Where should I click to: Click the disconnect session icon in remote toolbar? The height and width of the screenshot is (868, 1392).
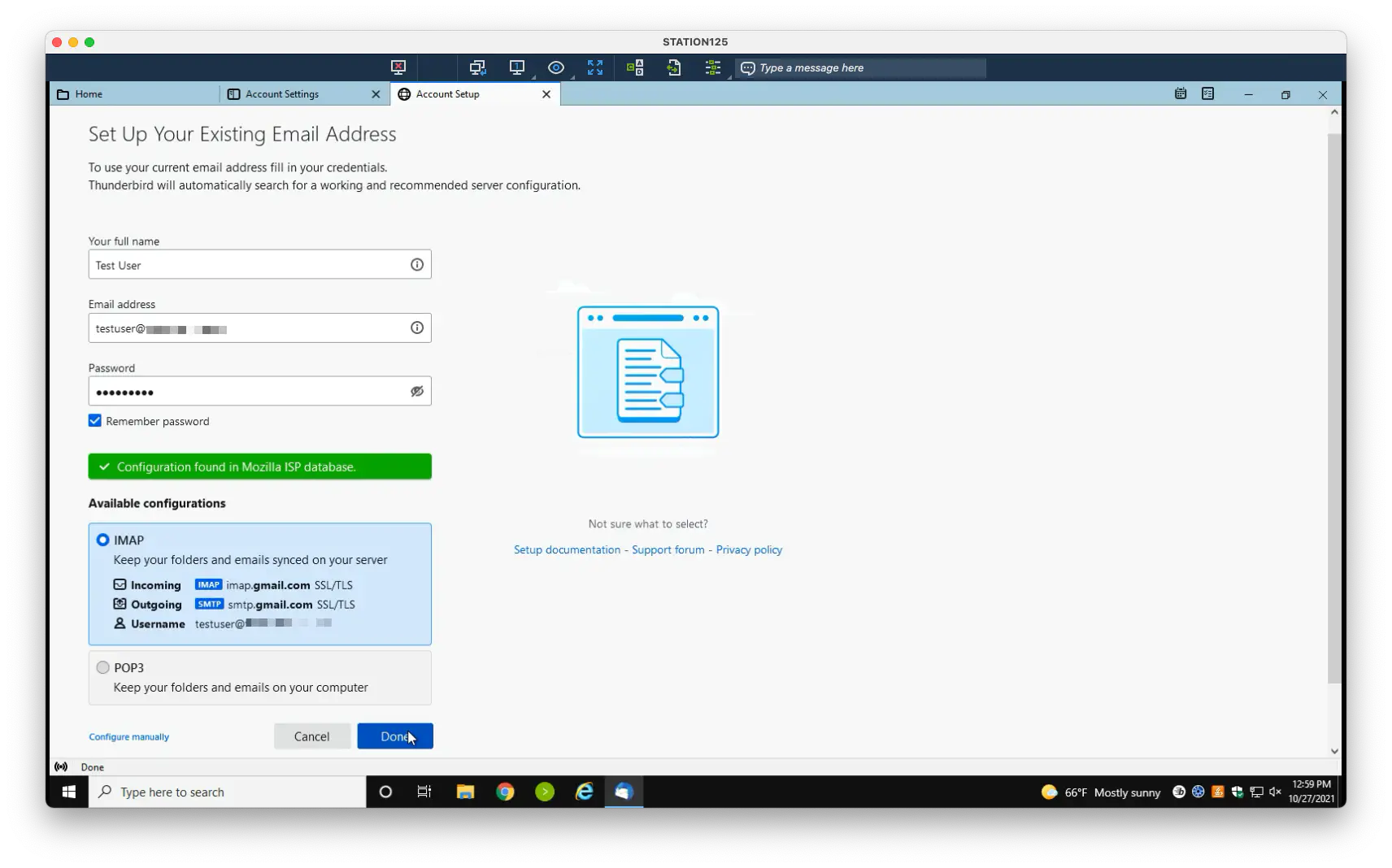(x=398, y=68)
